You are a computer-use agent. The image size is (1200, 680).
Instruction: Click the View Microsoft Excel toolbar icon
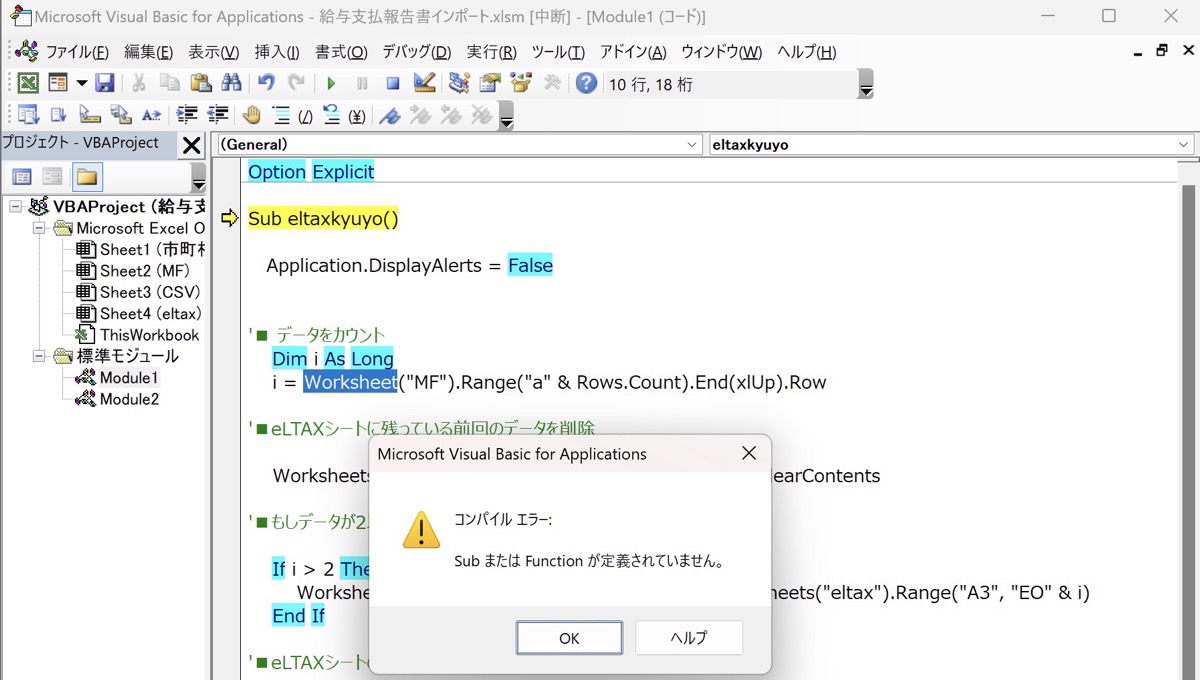tap(28, 83)
